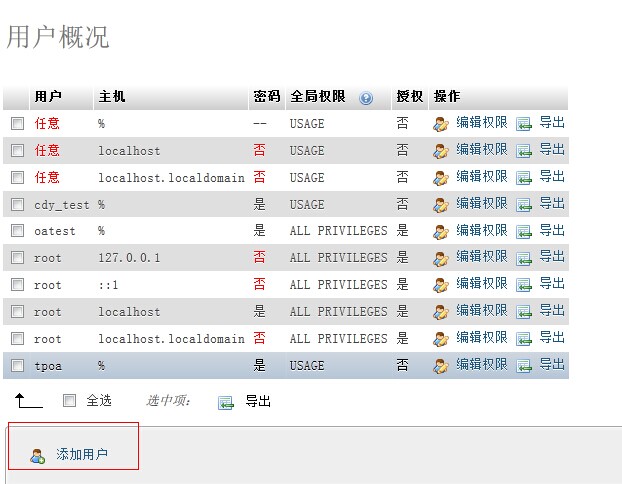Viewport: 622px width, 484px height.
Task: Click the 全选 label text
Action: pyautogui.click(x=99, y=401)
